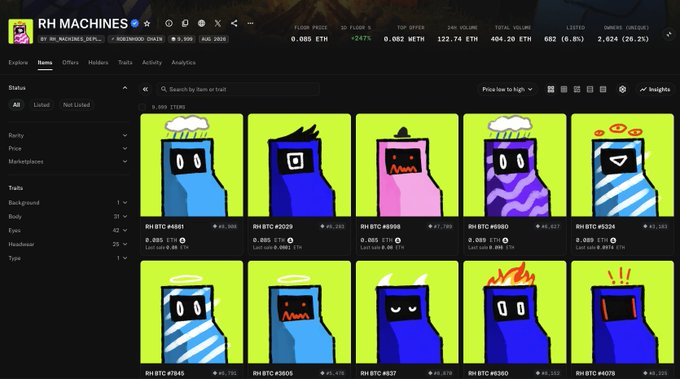Select the Items tab
The image size is (680, 379).
coord(45,62)
